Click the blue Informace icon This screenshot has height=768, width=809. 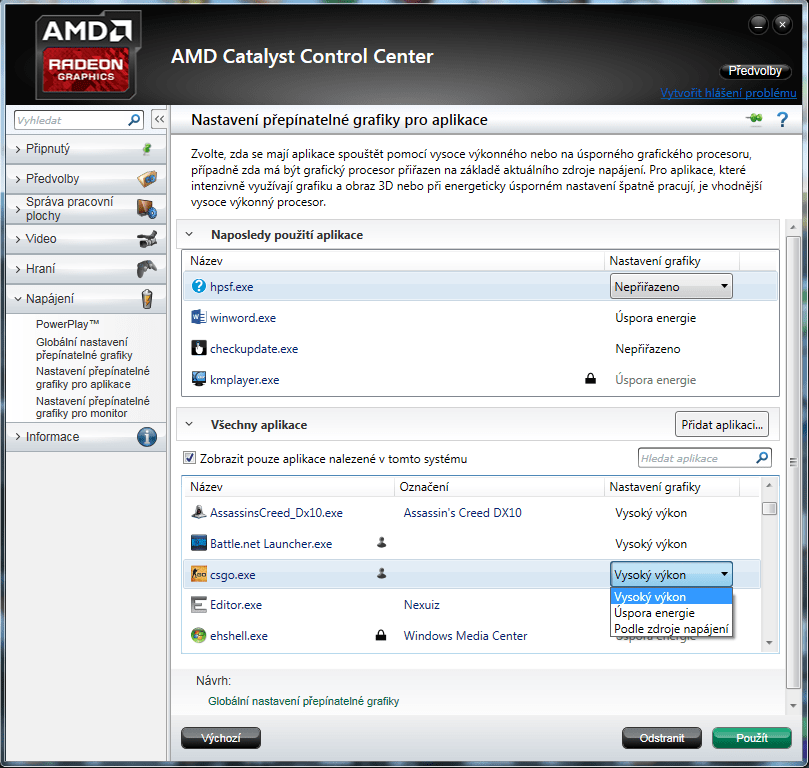(x=147, y=437)
